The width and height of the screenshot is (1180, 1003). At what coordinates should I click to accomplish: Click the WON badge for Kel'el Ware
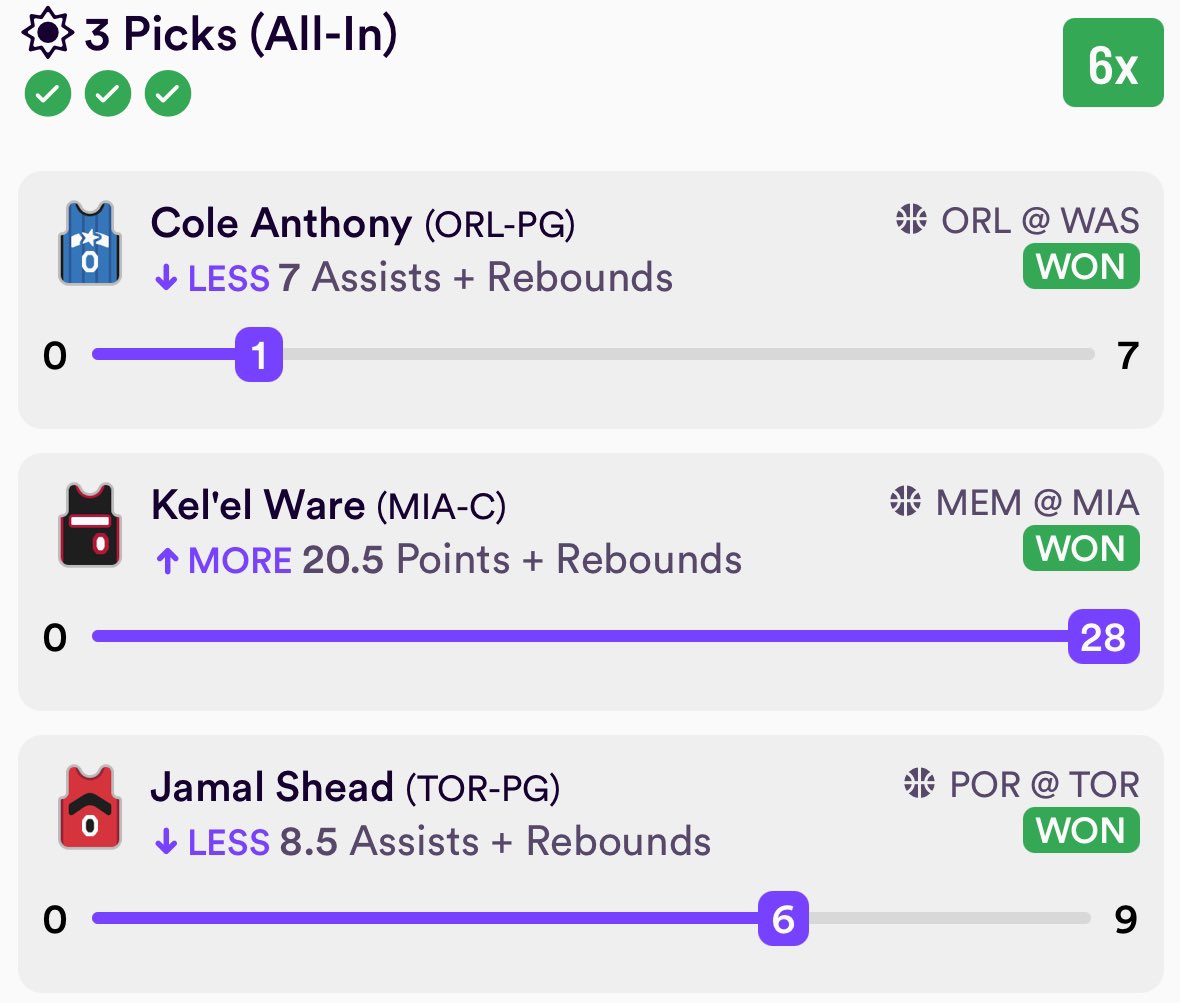point(1081,549)
